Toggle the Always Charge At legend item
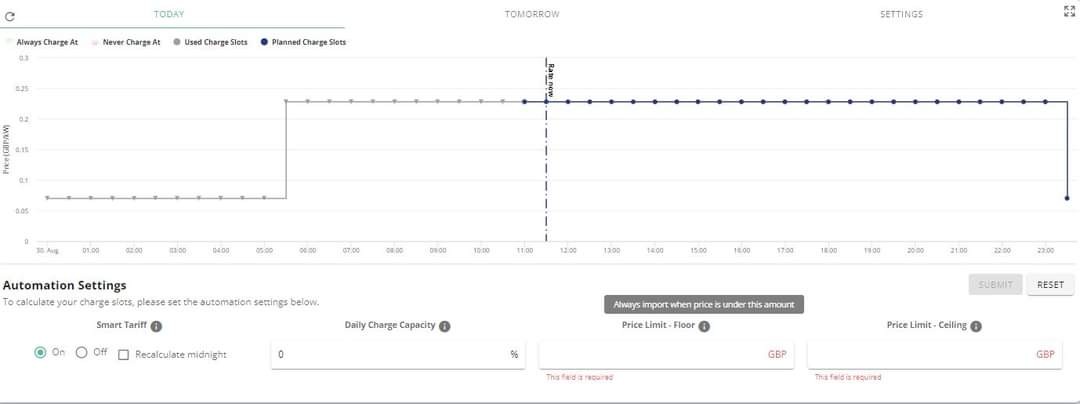Viewport: 1080px width, 404px height. 43,43
